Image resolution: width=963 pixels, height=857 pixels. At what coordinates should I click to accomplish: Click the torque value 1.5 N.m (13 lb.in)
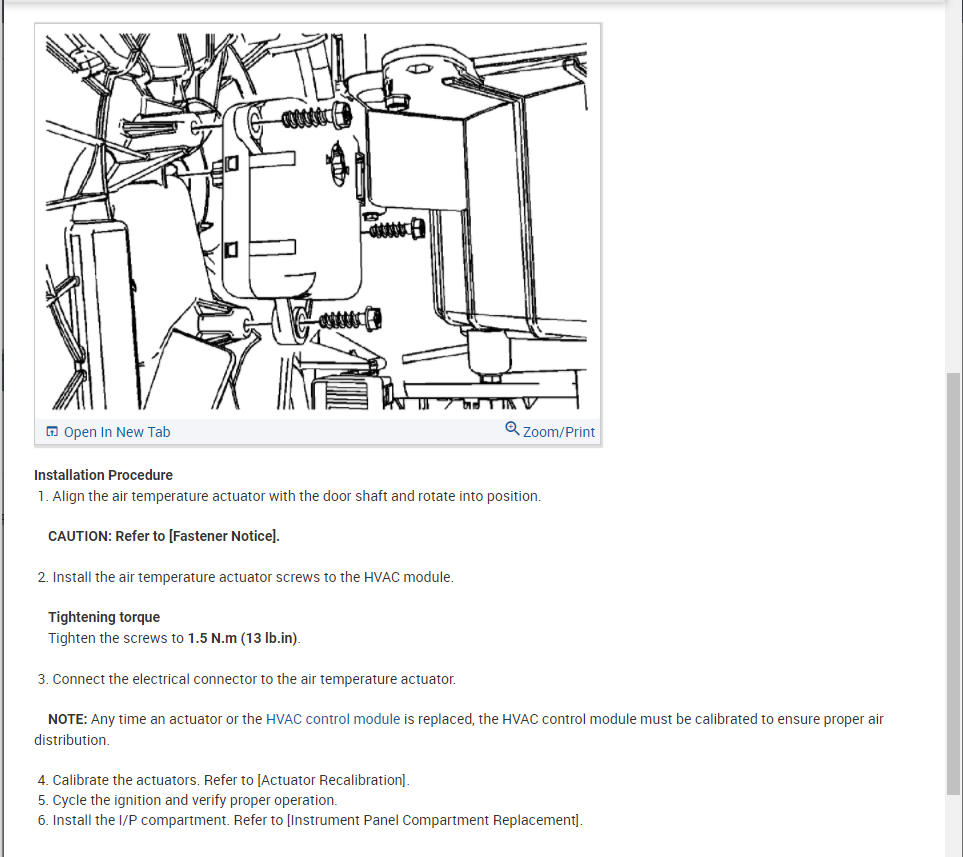tap(243, 638)
